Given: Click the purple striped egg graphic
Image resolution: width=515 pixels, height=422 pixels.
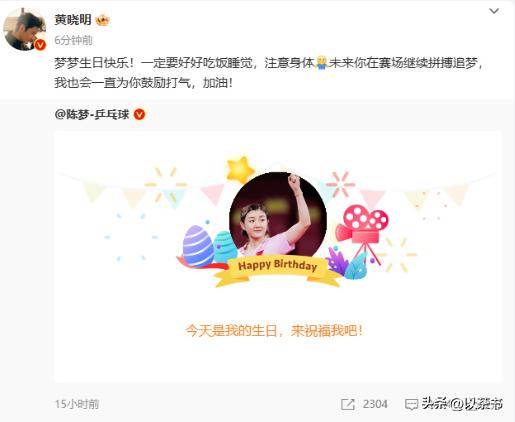Looking at the screenshot, I should click(x=198, y=246).
